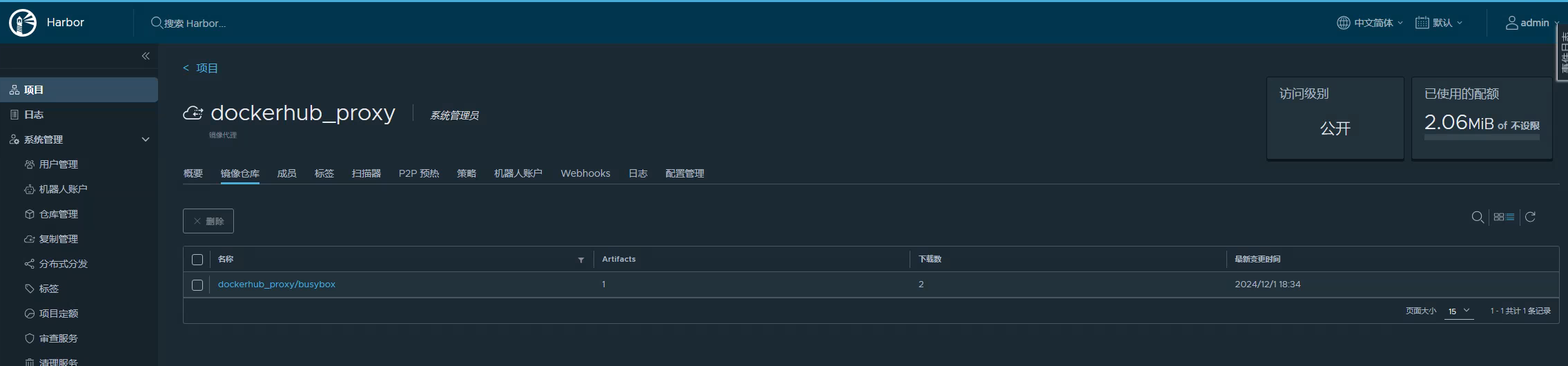Refresh the repository list
1568x366 pixels.
pos(1530,217)
